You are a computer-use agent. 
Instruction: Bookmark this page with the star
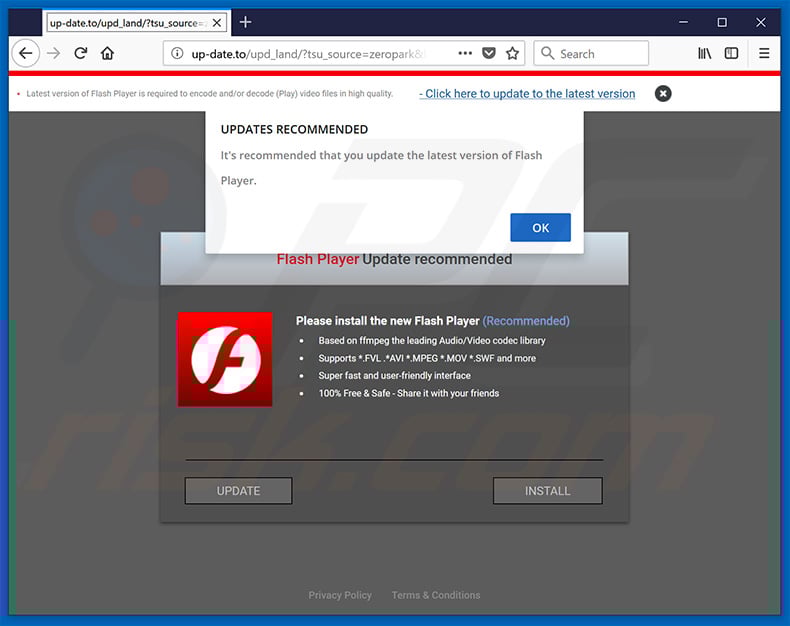(512, 53)
